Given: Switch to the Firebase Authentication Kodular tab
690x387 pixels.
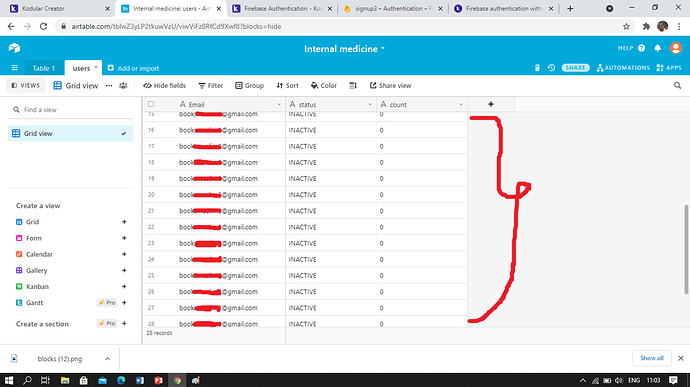Looking at the screenshot, I should coord(282,8).
